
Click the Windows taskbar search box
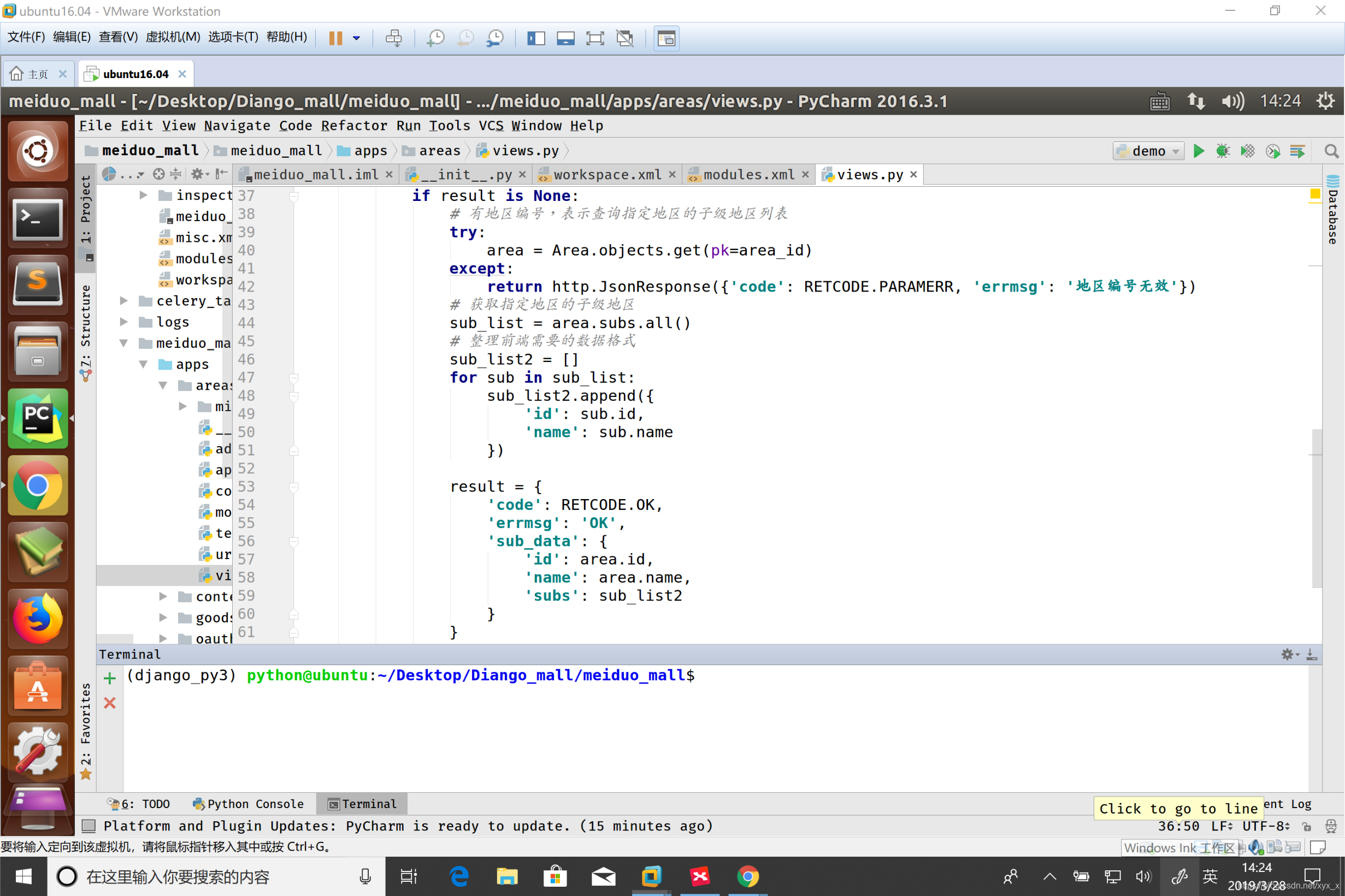click(217, 876)
